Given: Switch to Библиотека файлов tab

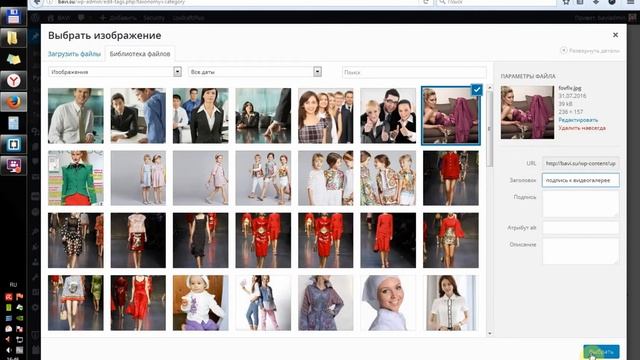Looking at the screenshot, I should click(x=140, y=54).
